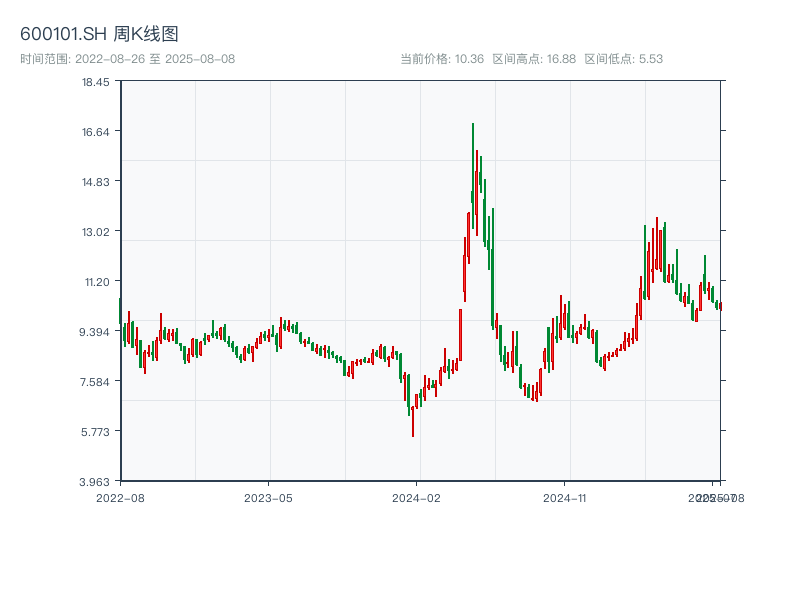Click x-axis label 2022-08
The height and width of the screenshot is (600, 800).
click(x=120, y=498)
